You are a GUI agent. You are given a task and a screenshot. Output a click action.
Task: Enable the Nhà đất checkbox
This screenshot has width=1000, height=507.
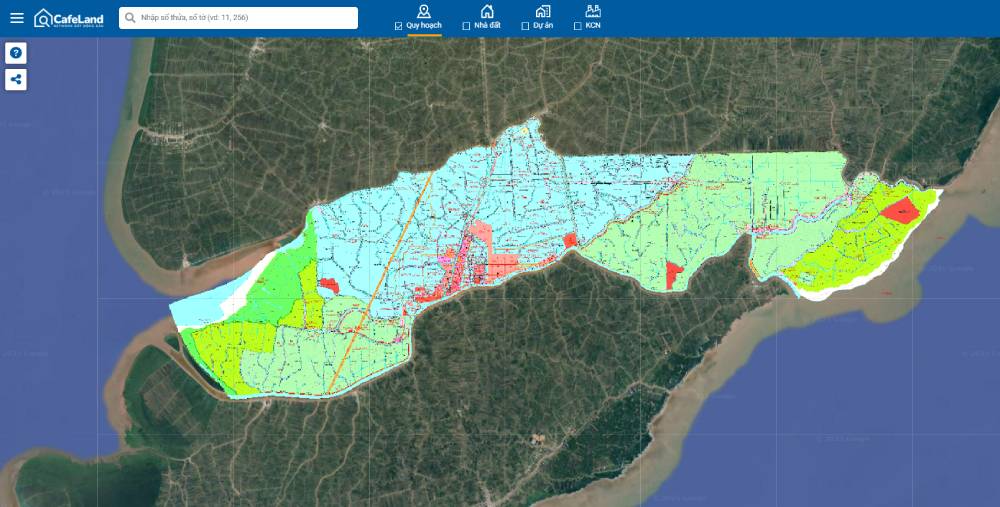tap(467, 26)
